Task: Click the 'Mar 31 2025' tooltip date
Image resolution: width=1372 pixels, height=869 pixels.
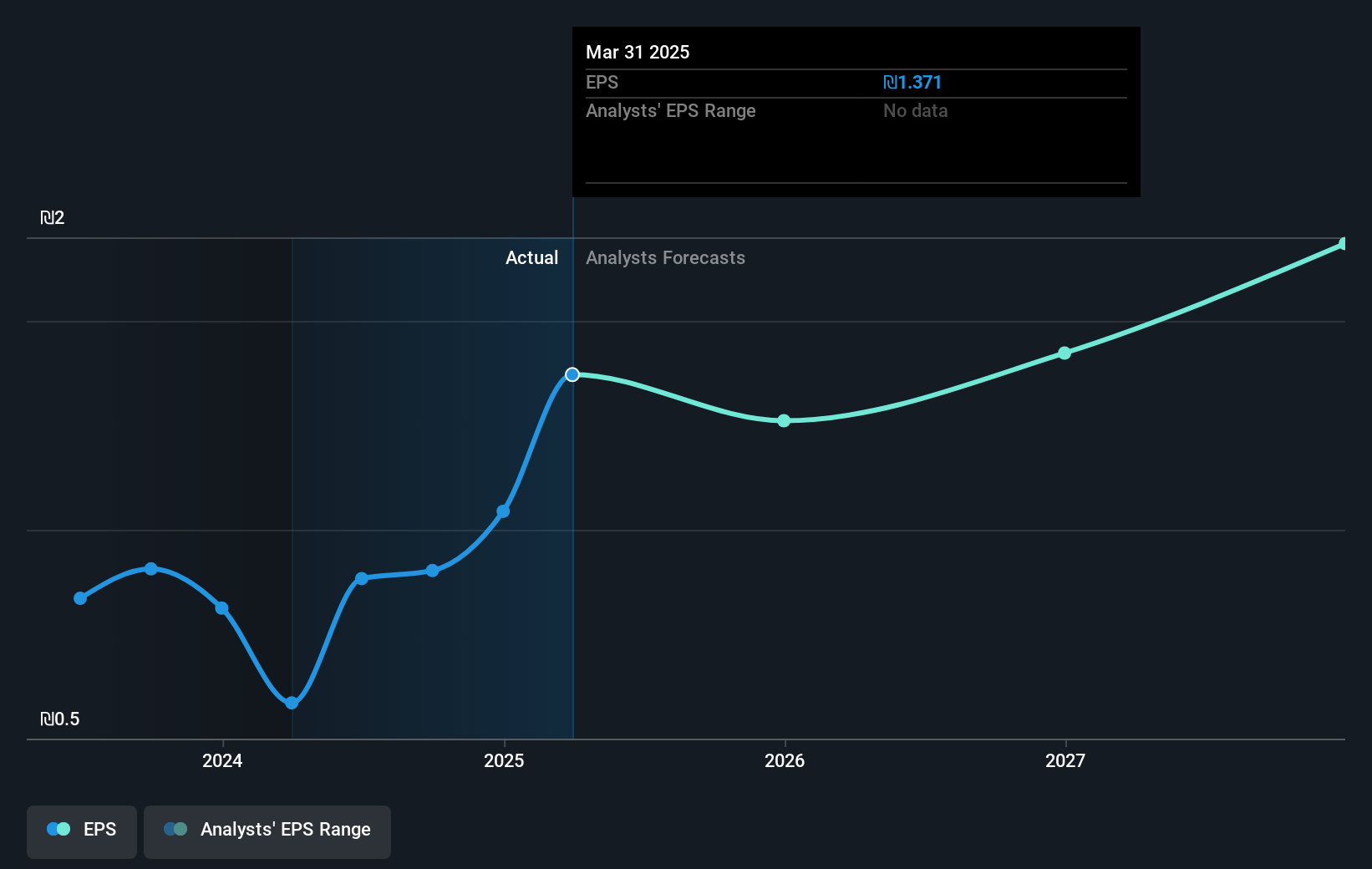Action: [x=638, y=52]
